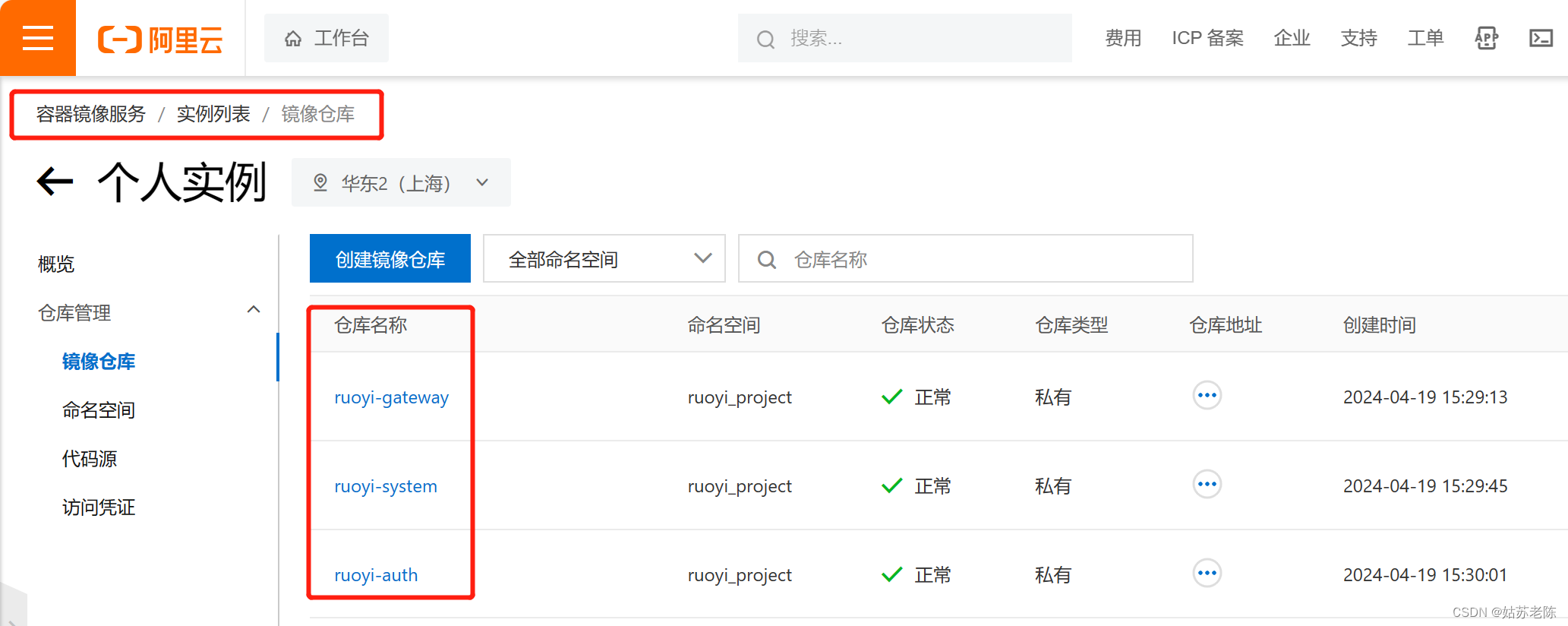
Task: Open the ruoyi-gateway repository
Action: (x=391, y=397)
